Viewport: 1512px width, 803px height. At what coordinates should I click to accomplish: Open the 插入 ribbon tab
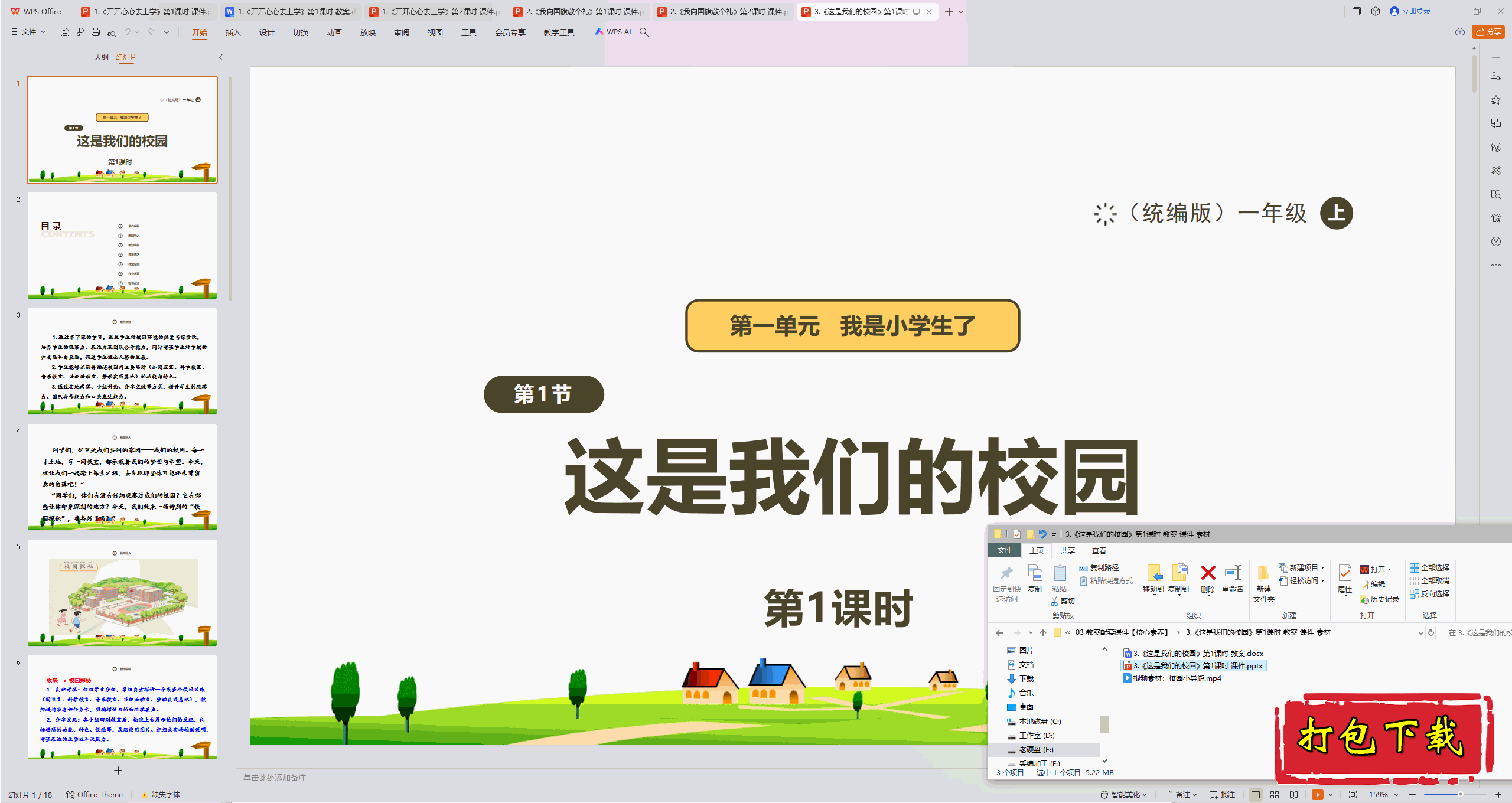tap(233, 32)
